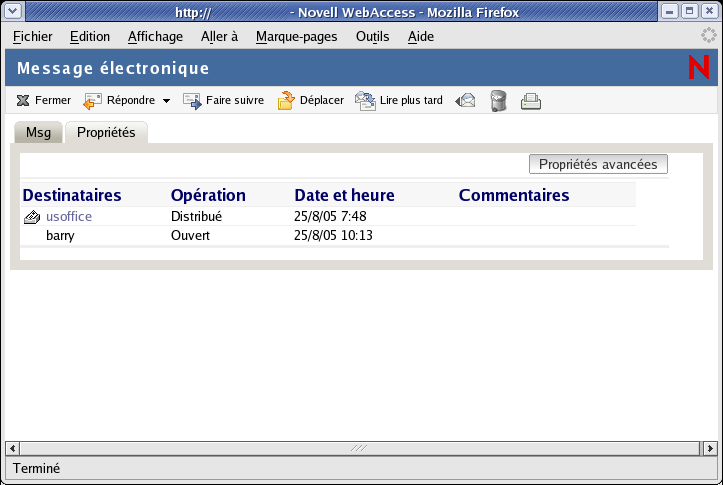723x485 pixels.
Task: Click the Commentaires column header
Action: tap(514, 195)
